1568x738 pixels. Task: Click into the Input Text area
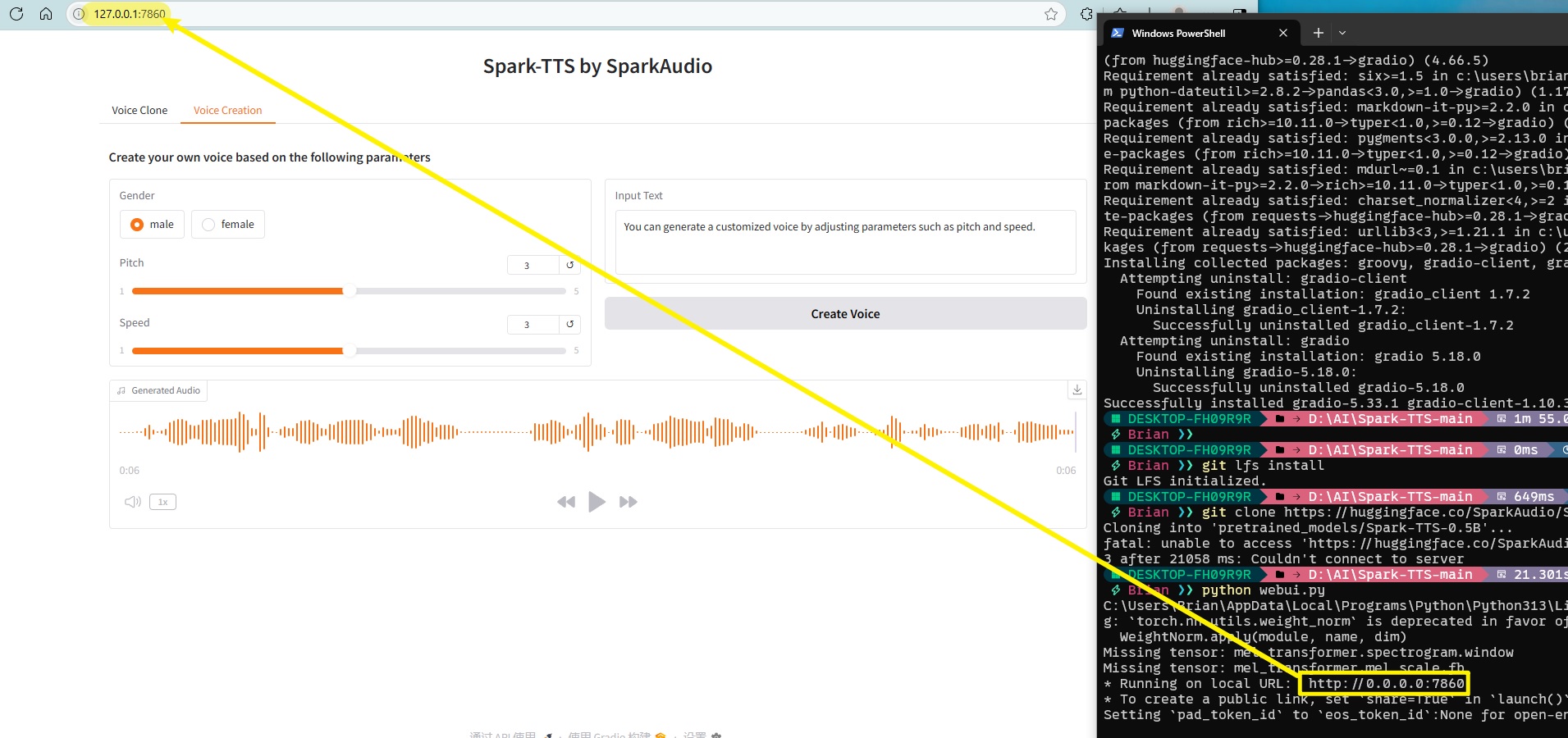(x=845, y=242)
